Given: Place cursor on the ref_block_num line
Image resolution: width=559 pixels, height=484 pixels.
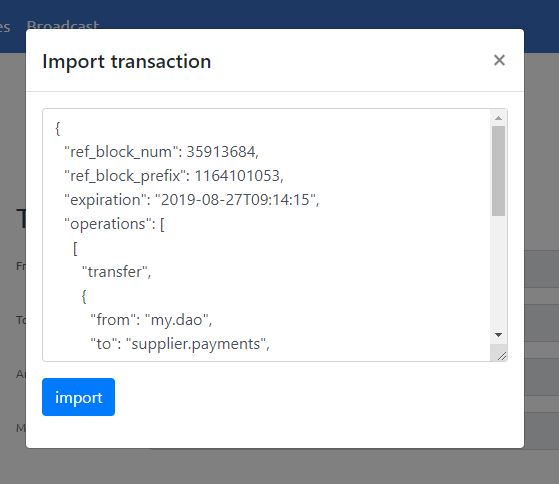Looking at the screenshot, I should pyautogui.click(x=161, y=152).
